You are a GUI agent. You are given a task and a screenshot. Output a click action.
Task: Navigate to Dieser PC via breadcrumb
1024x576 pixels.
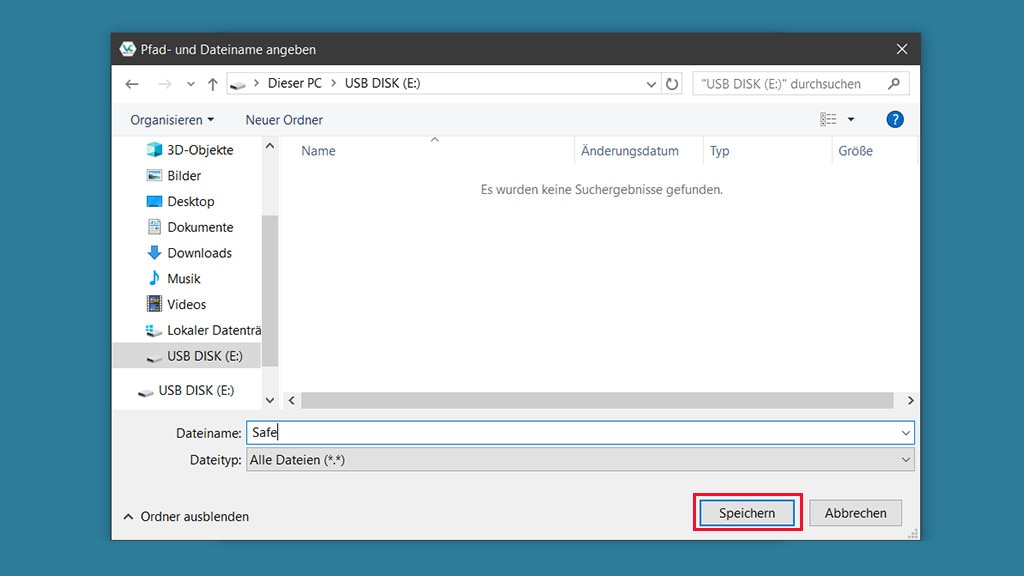[294, 84]
